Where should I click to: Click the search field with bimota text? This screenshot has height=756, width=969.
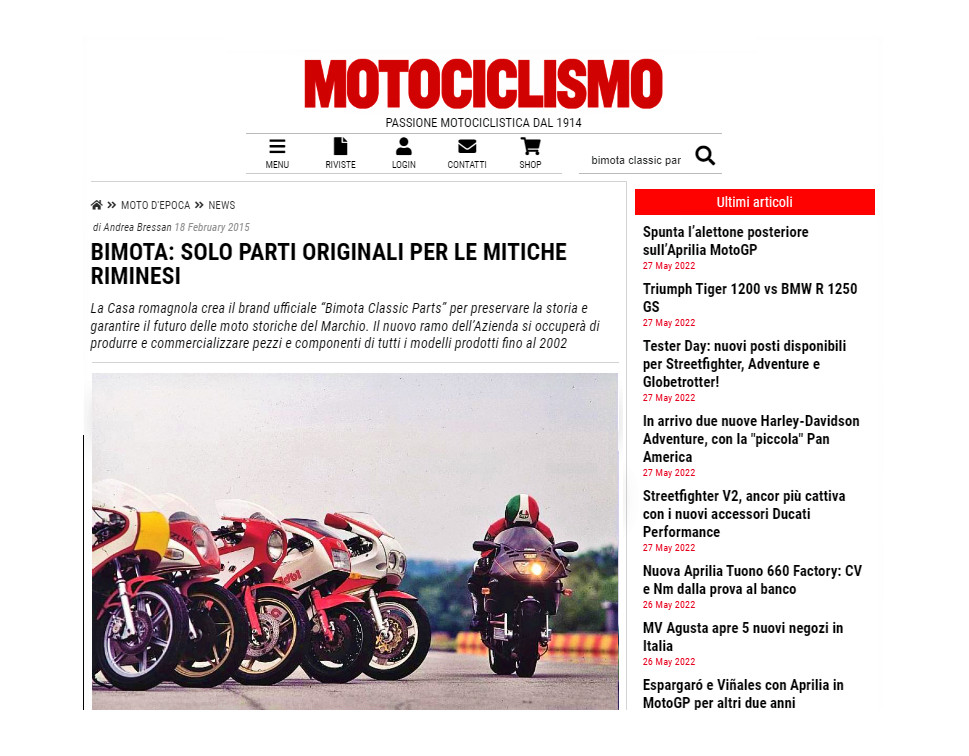click(x=635, y=160)
